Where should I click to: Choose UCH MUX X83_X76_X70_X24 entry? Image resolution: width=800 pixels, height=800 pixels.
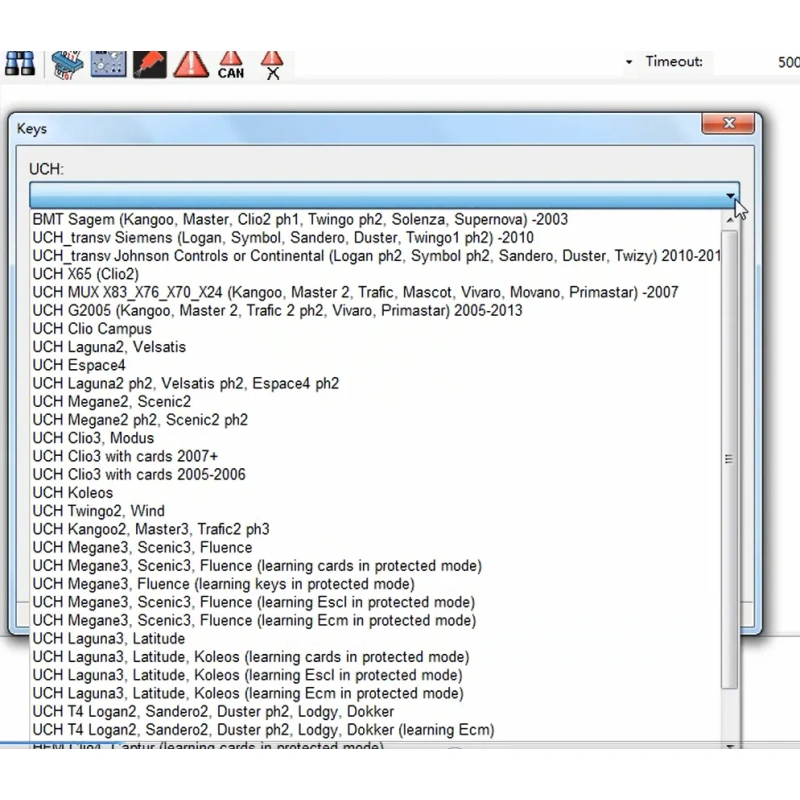point(376,292)
